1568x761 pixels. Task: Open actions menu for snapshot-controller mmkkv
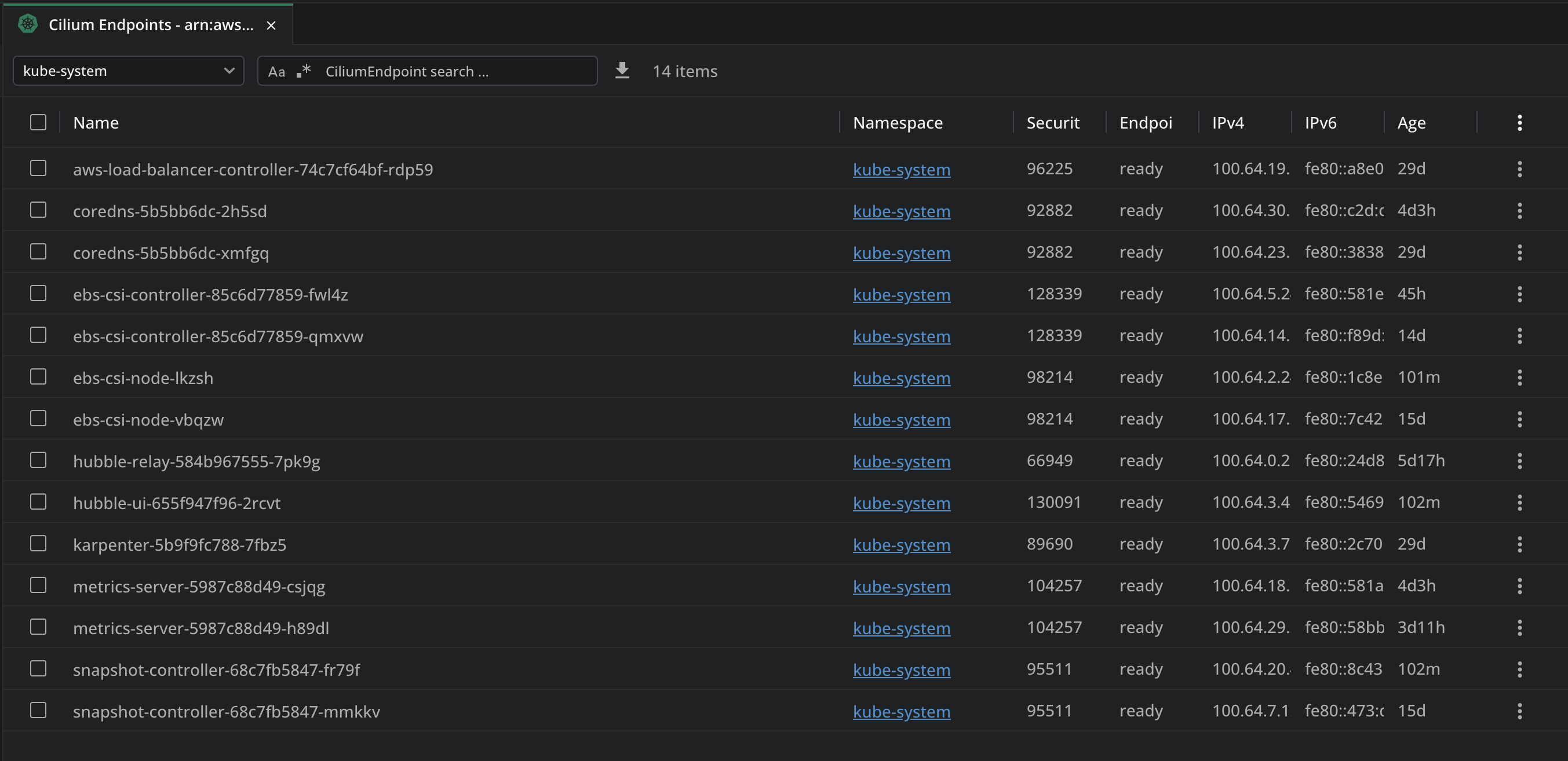[1519, 711]
